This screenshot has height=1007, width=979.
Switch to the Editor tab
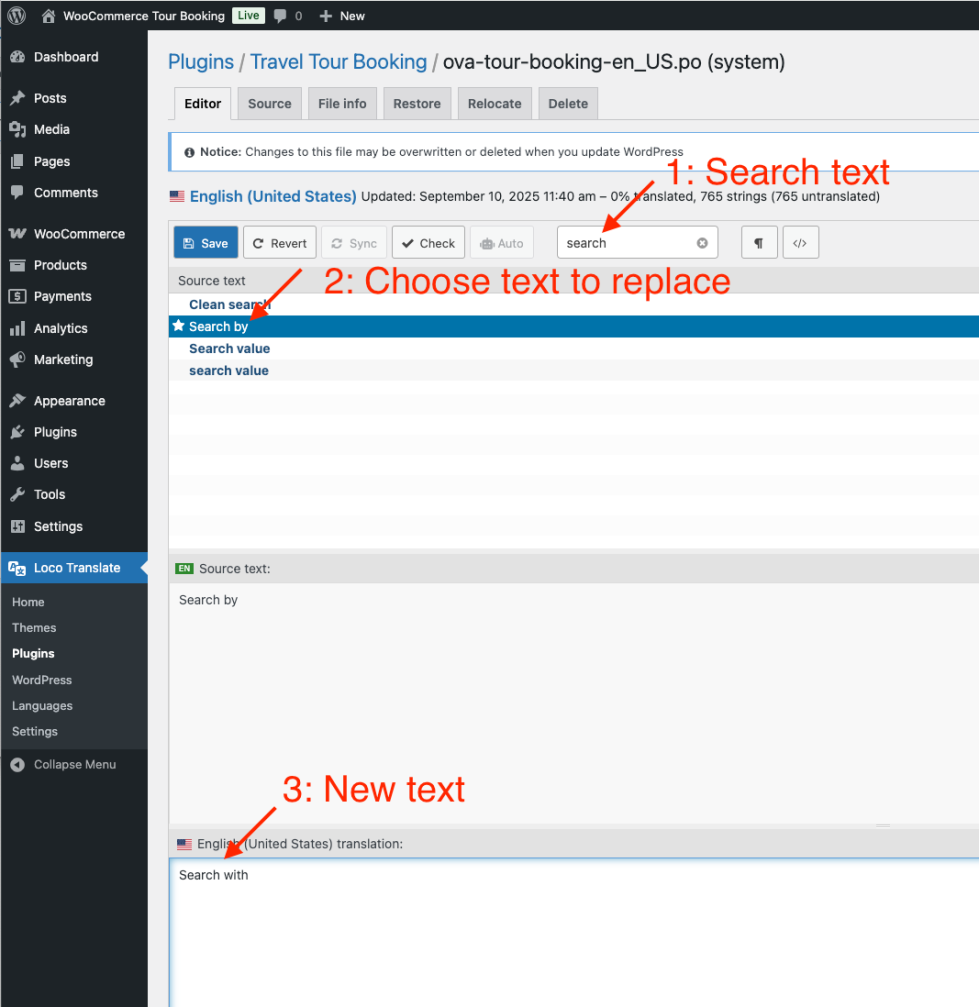(202, 103)
